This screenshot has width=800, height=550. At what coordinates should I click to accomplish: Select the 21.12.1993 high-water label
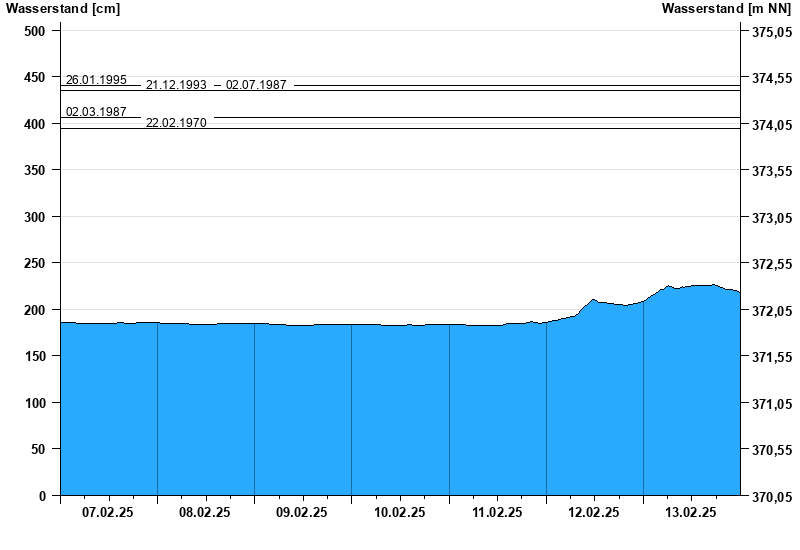pyautogui.click(x=176, y=85)
